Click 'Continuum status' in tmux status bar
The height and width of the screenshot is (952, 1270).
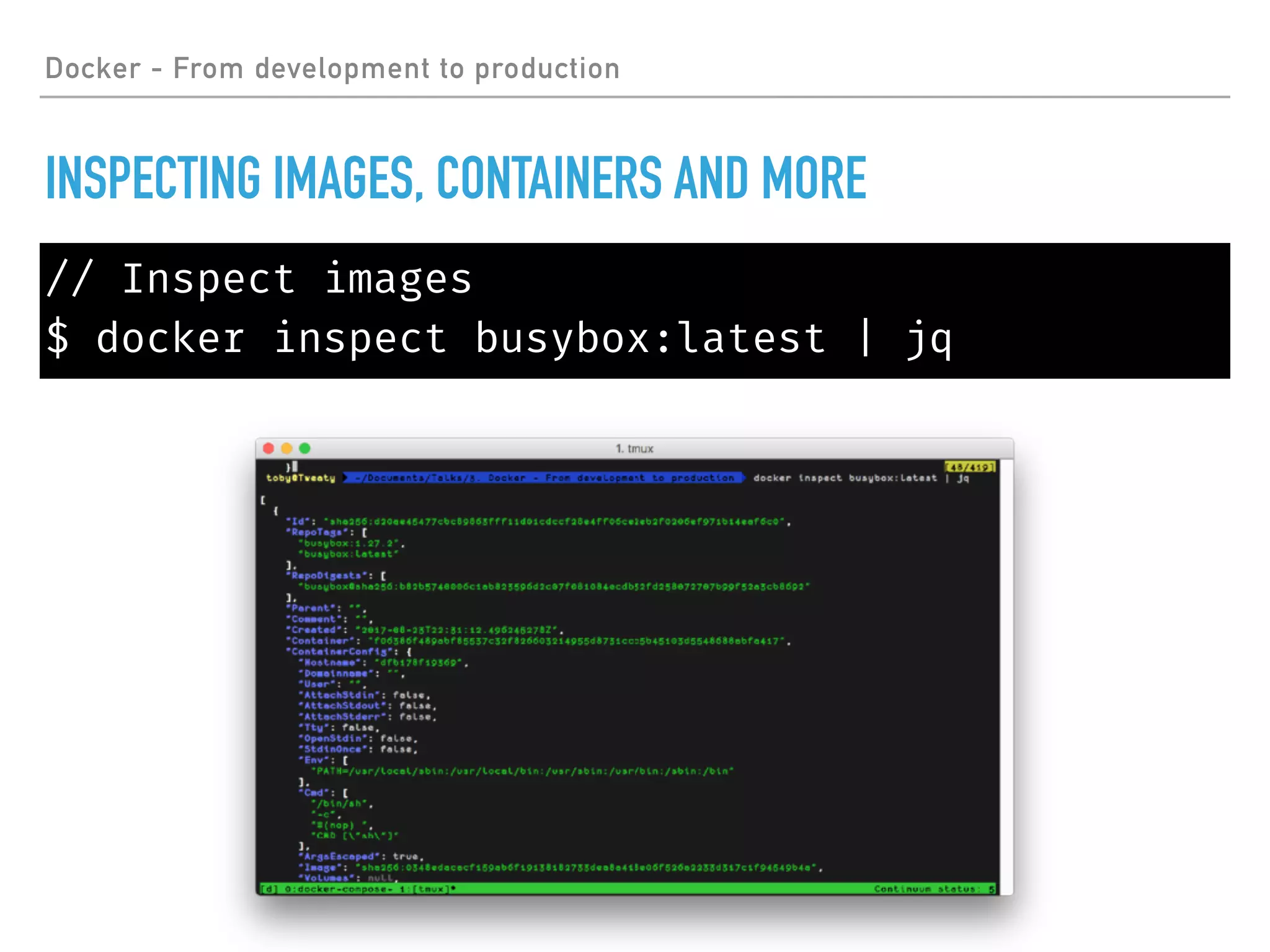coord(933,889)
